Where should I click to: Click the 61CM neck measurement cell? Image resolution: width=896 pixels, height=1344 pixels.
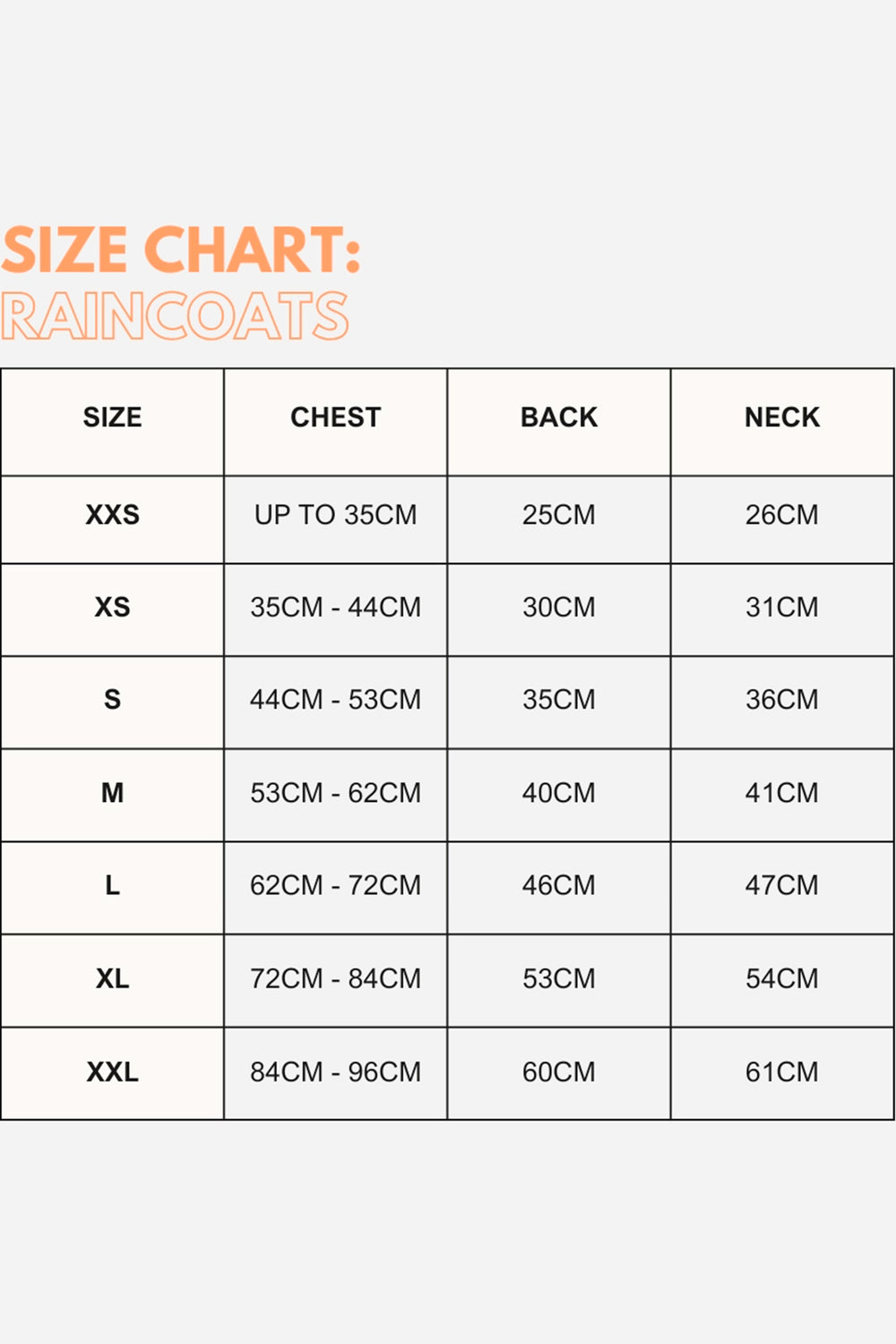[782, 1072]
